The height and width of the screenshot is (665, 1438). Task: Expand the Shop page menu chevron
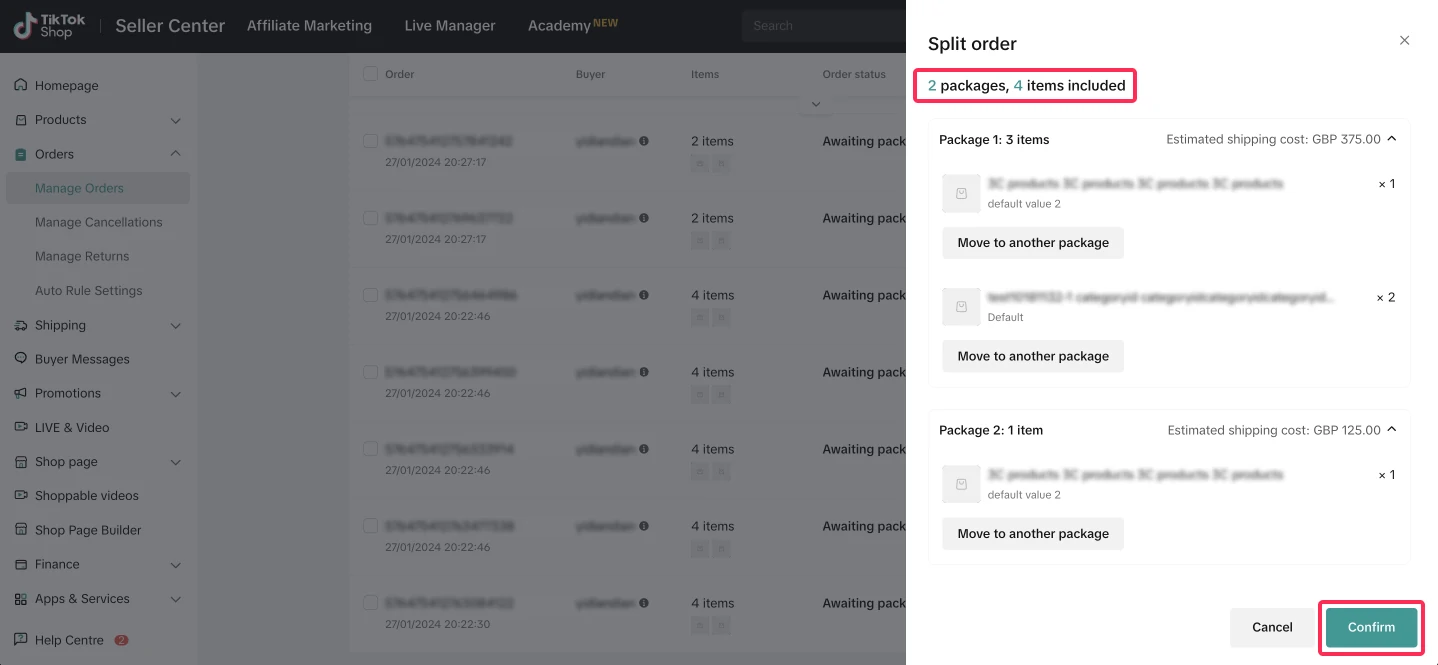(176, 462)
